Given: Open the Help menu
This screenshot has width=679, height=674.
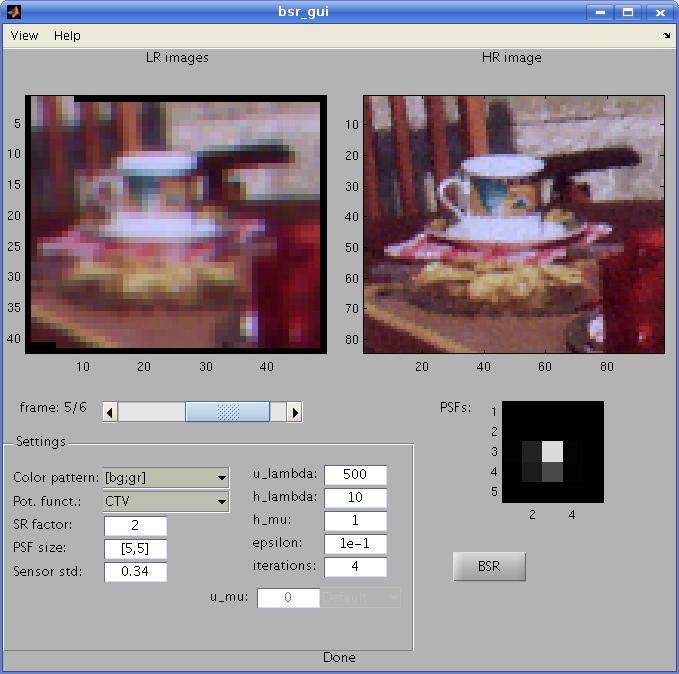Looking at the screenshot, I should point(67,36).
